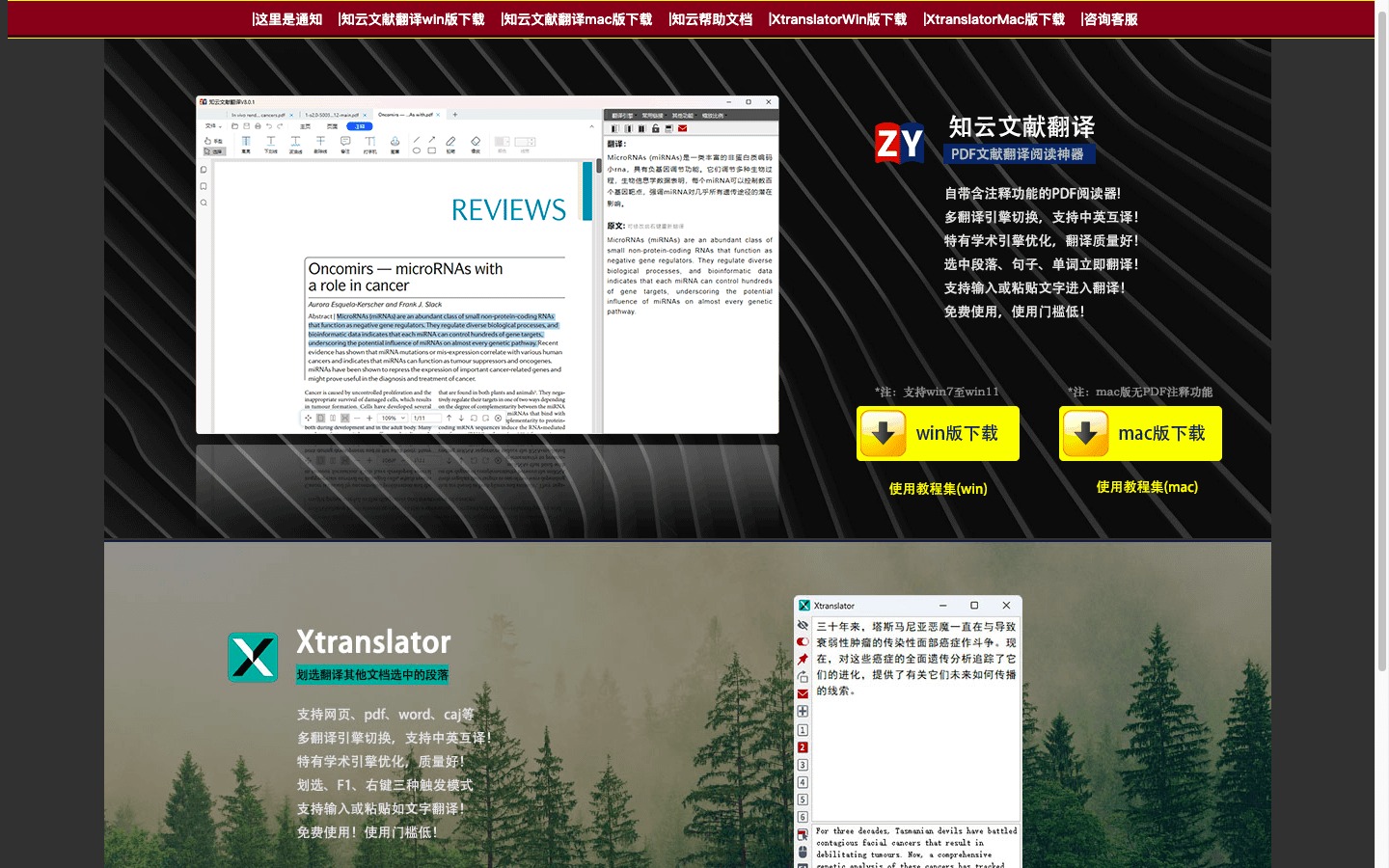Click the red mail icon in translation panel toolbar

click(x=682, y=128)
